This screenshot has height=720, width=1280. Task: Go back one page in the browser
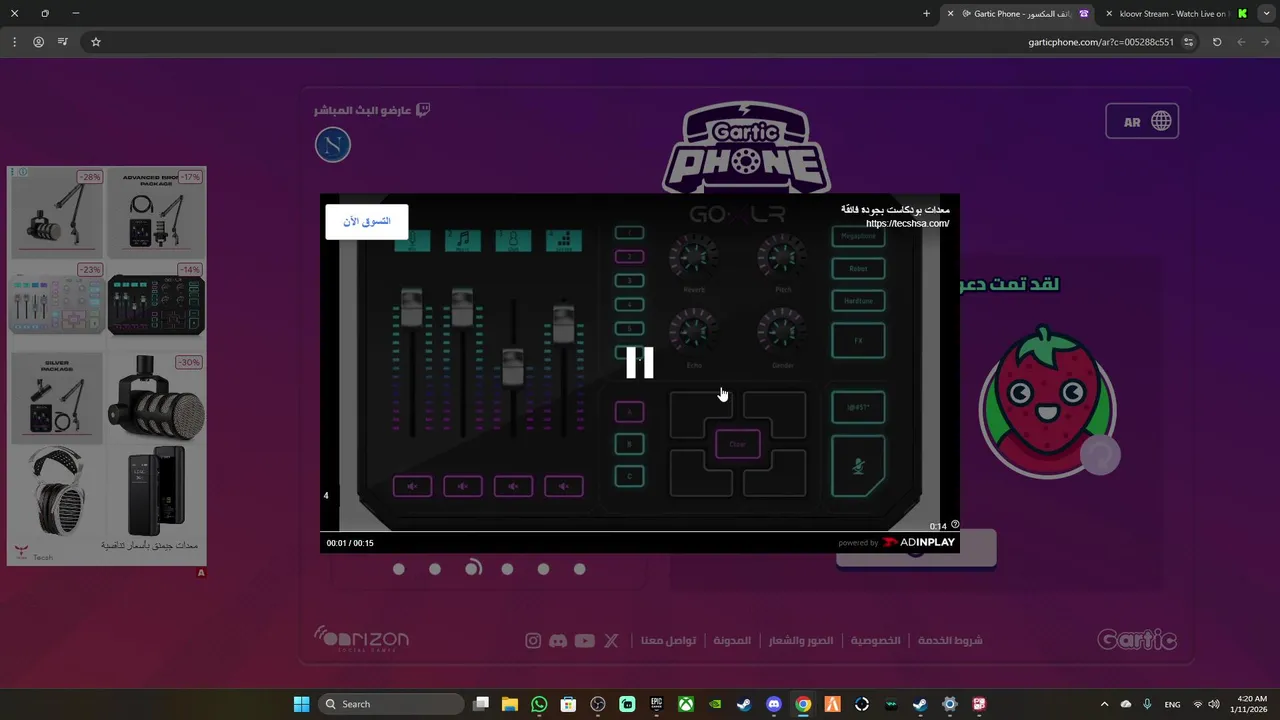(1265, 42)
